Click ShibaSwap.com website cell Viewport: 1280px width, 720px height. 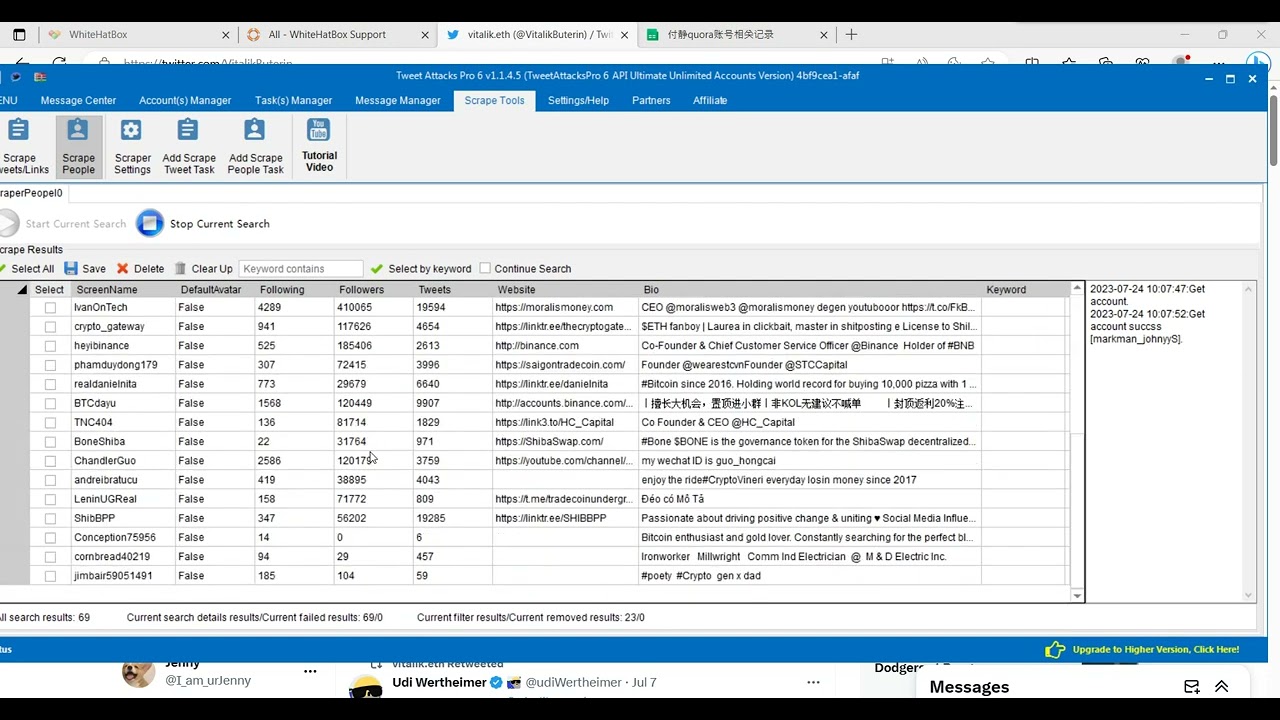564,442
